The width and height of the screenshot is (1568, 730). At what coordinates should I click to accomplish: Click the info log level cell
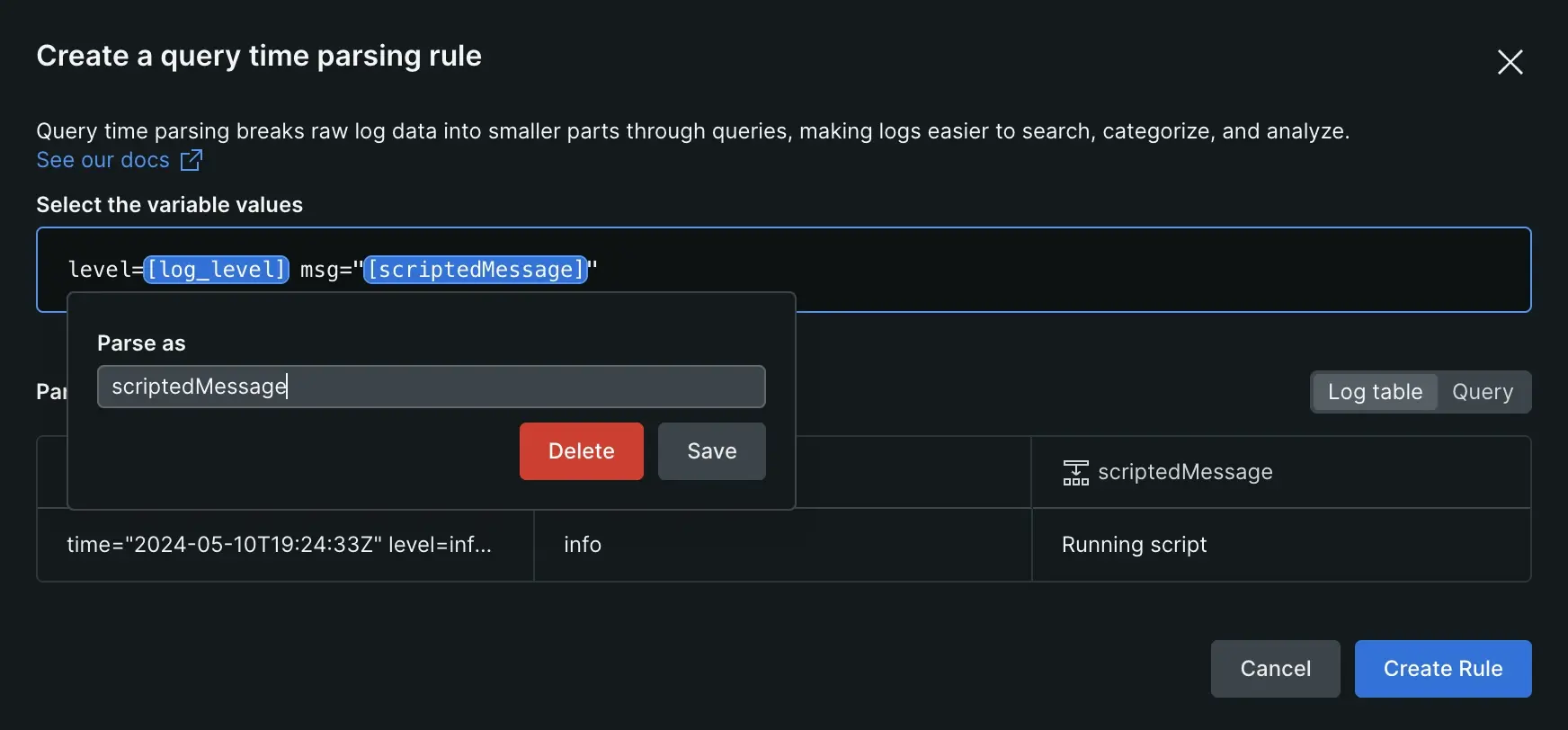click(583, 545)
